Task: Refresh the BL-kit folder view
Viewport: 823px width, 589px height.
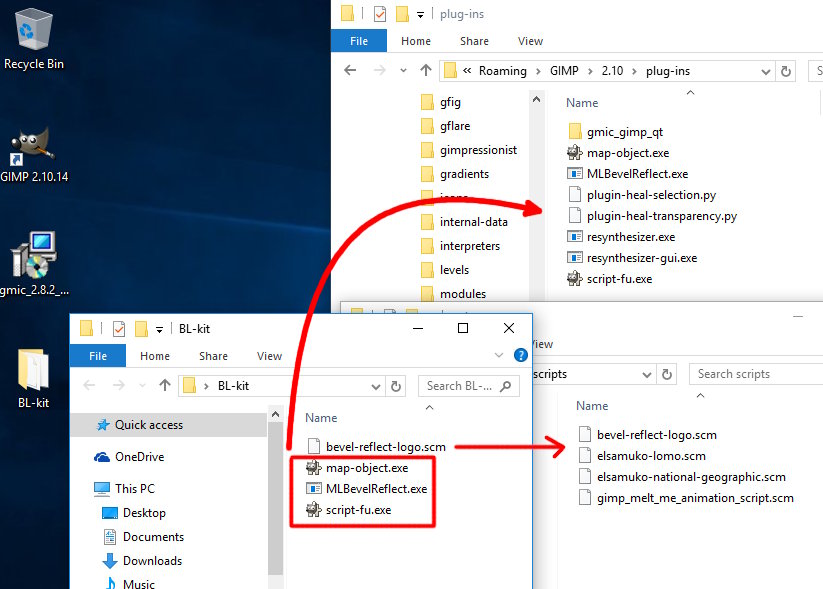Action: coord(396,386)
